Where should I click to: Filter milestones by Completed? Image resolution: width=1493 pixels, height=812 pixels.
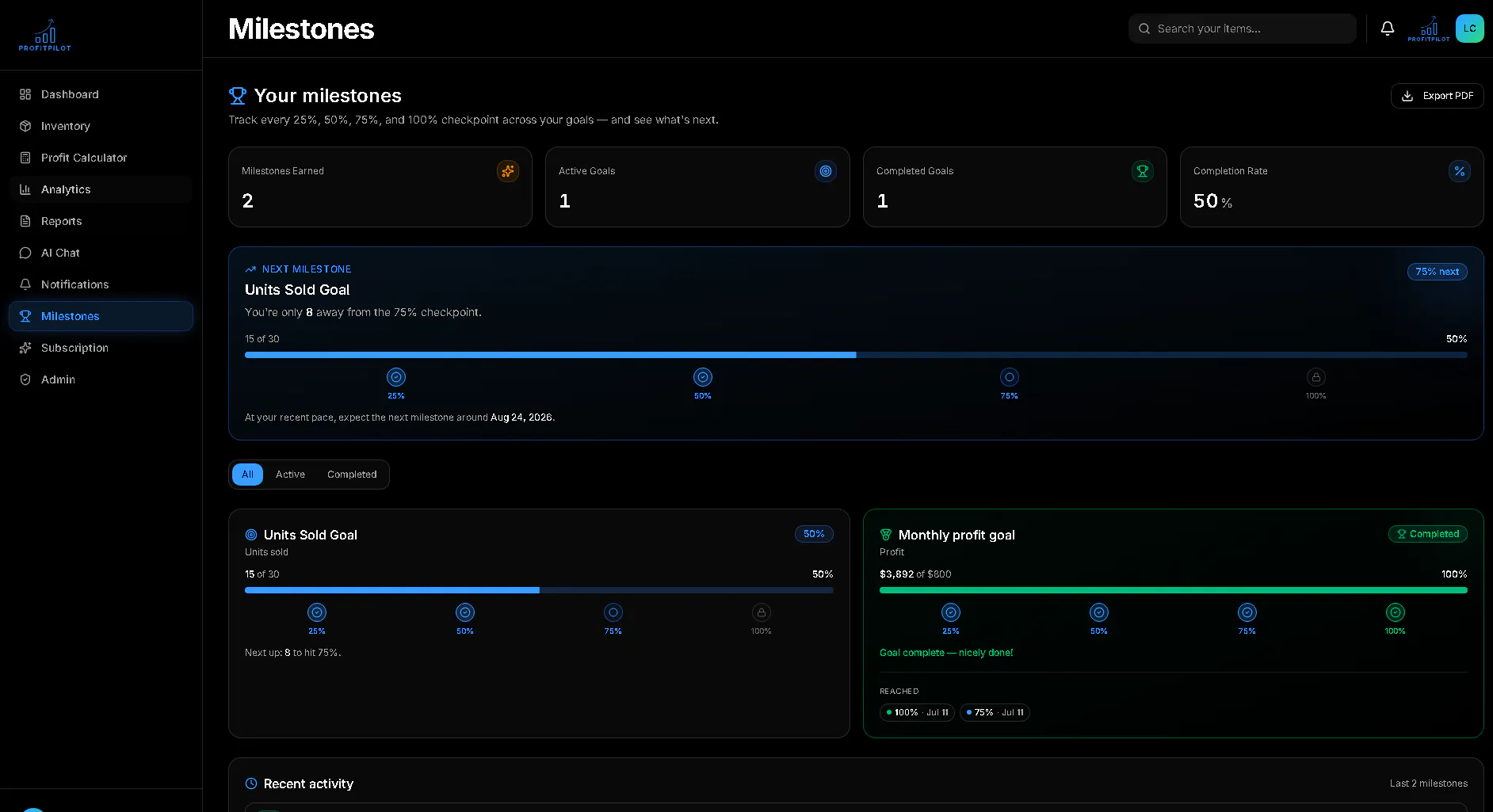pos(352,475)
